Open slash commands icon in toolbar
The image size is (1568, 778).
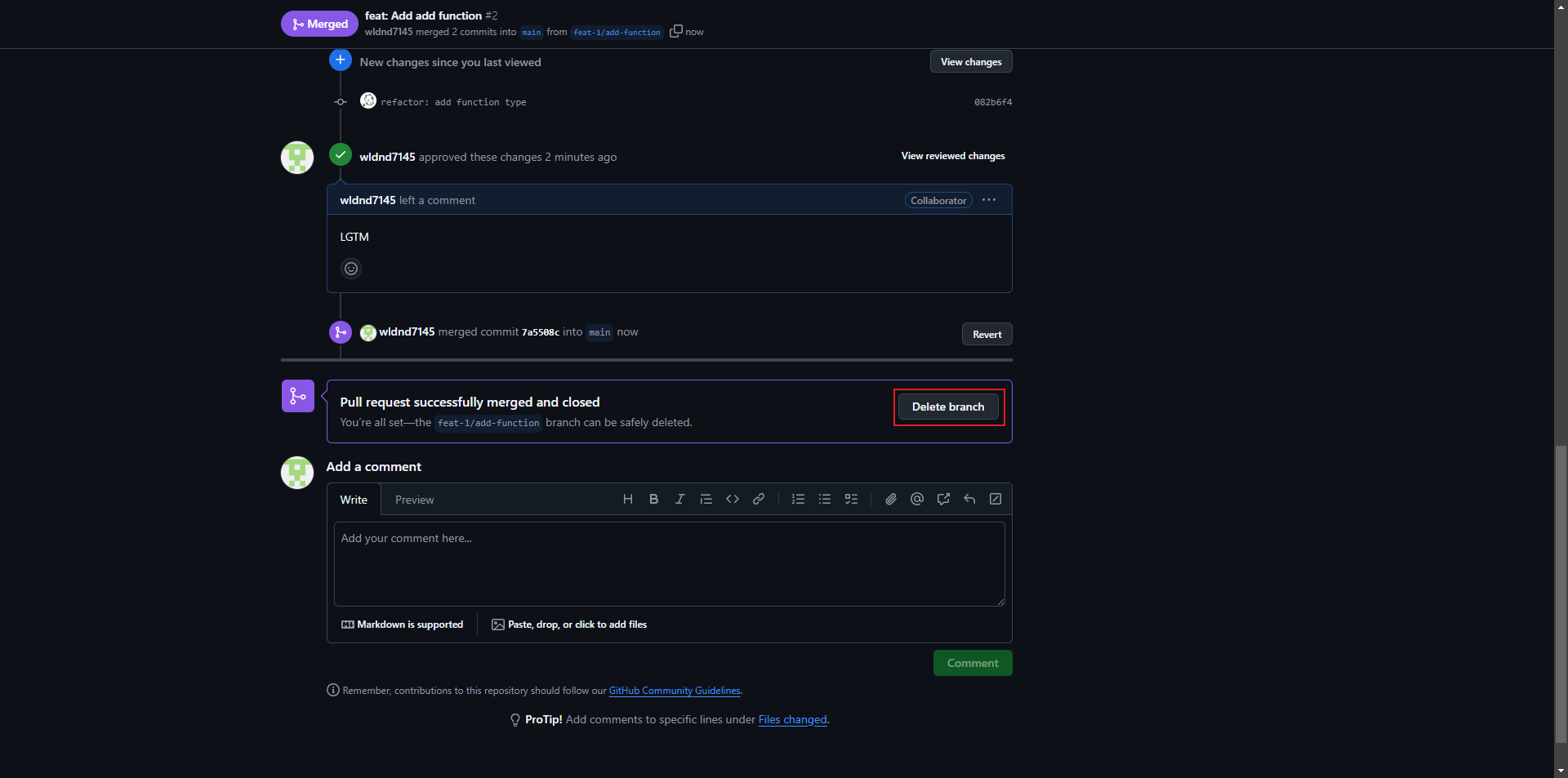(x=996, y=499)
